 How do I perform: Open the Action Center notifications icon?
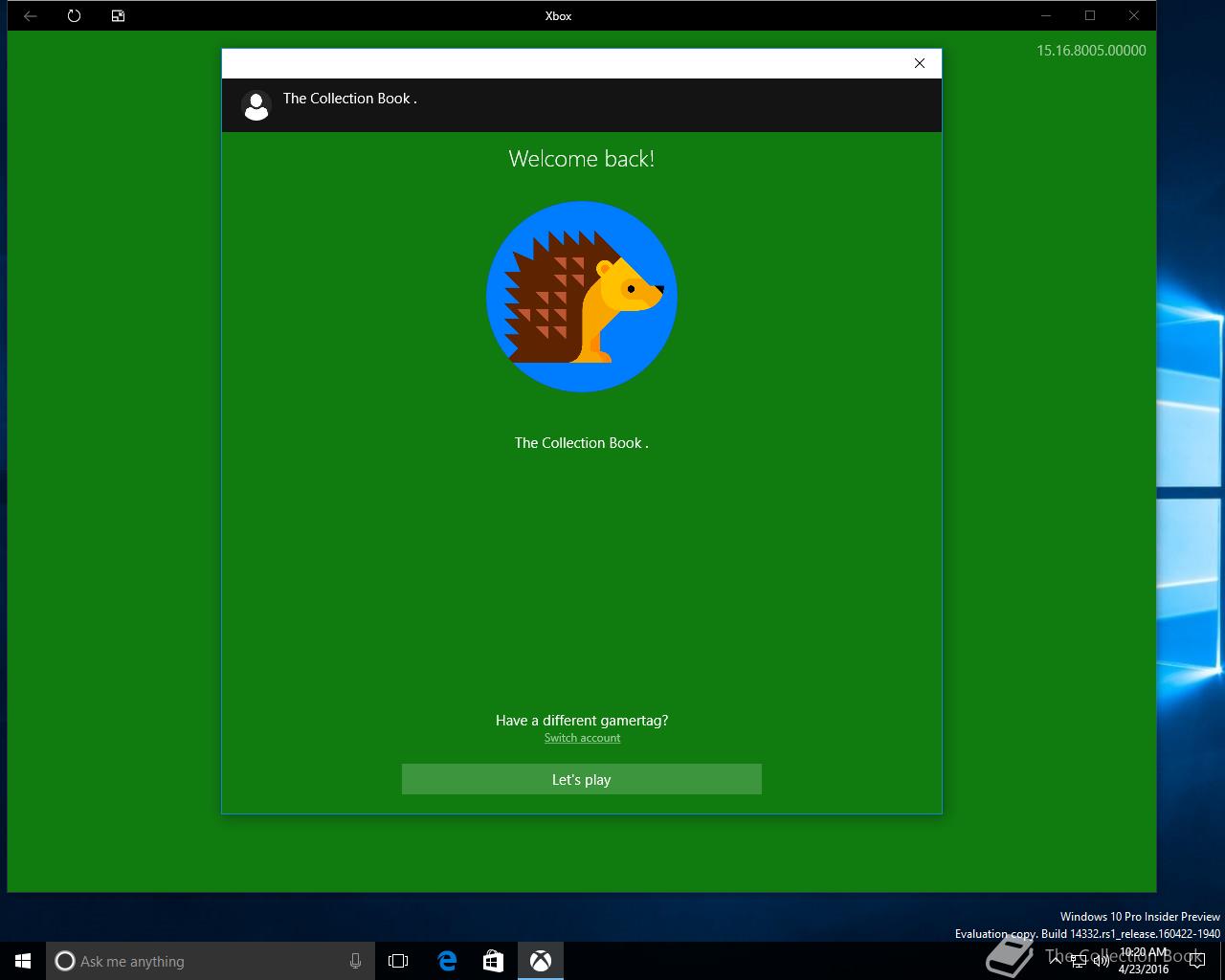click(1196, 961)
